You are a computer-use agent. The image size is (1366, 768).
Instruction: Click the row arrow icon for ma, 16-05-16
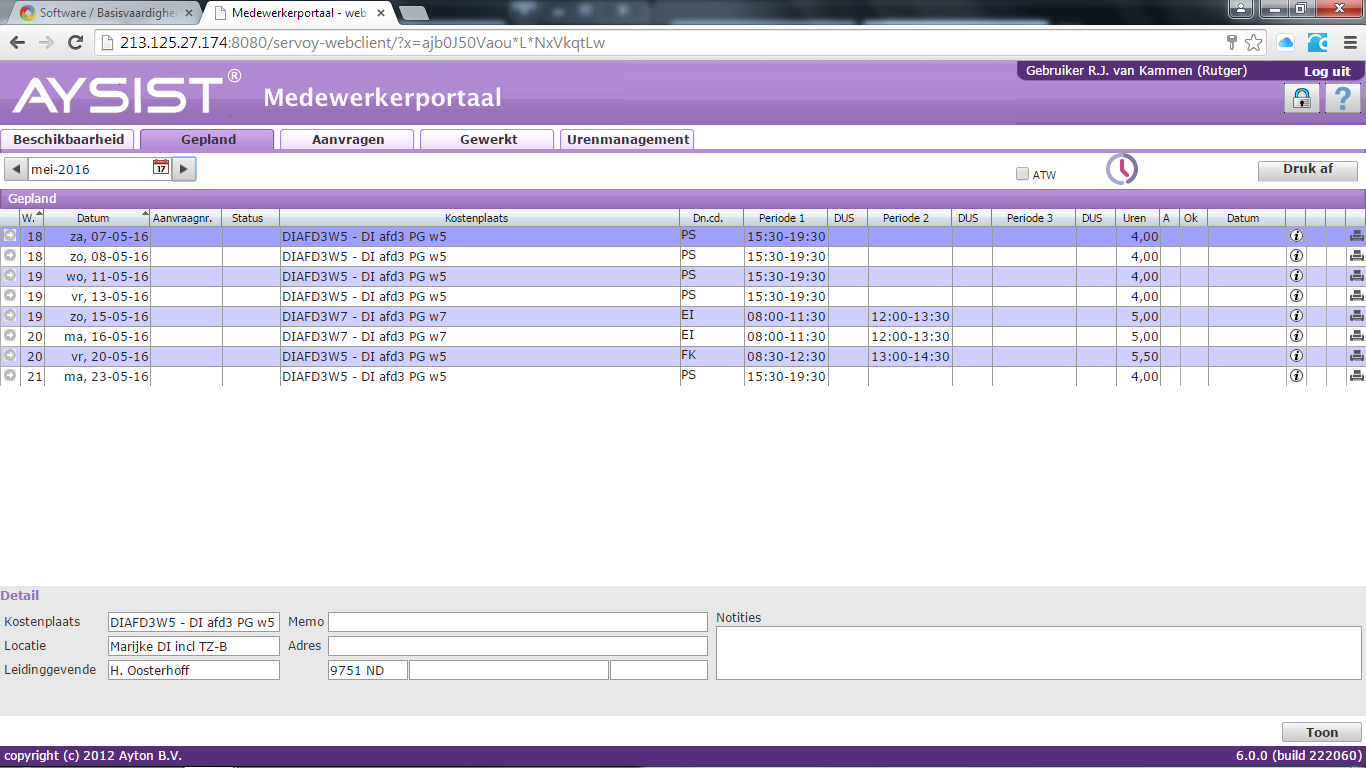click(x=10, y=336)
